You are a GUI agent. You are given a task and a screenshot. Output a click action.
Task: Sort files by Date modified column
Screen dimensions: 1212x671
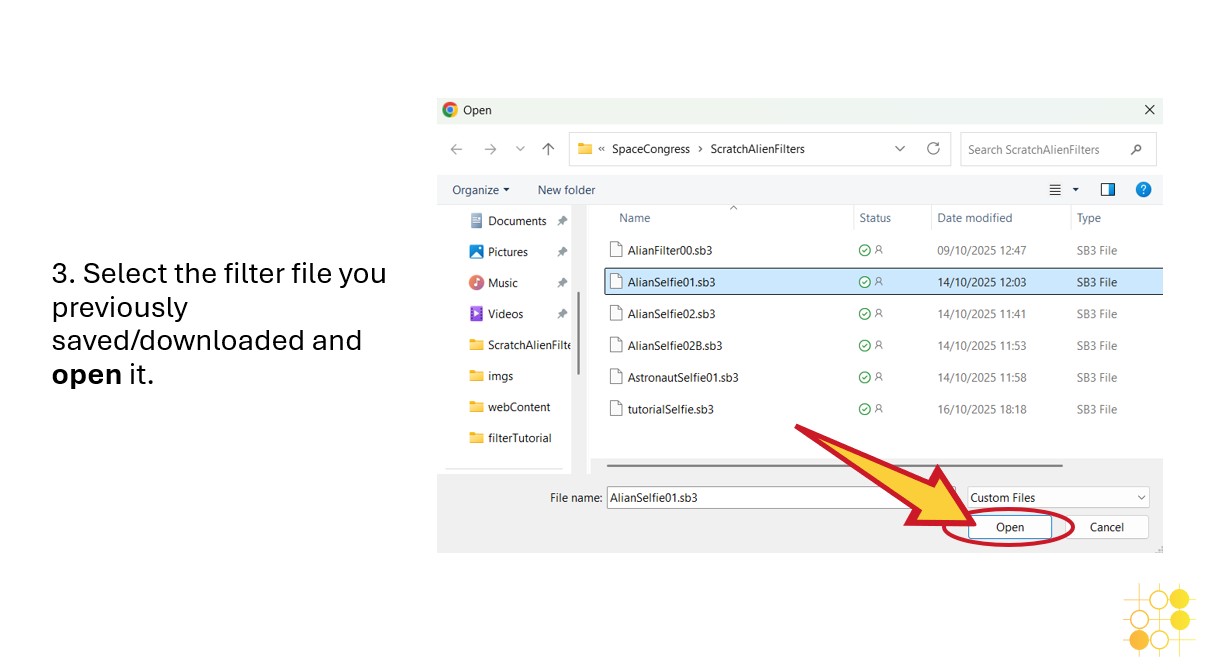click(x=974, y=218)
